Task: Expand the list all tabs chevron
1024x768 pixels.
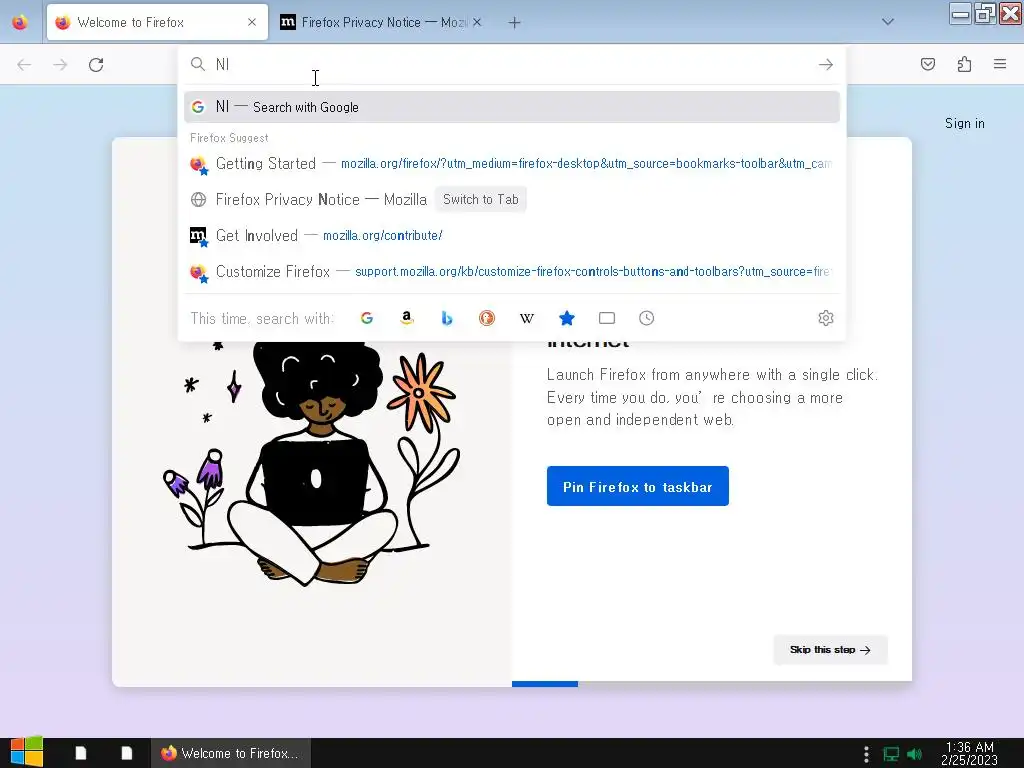Action: pos(888,22)
